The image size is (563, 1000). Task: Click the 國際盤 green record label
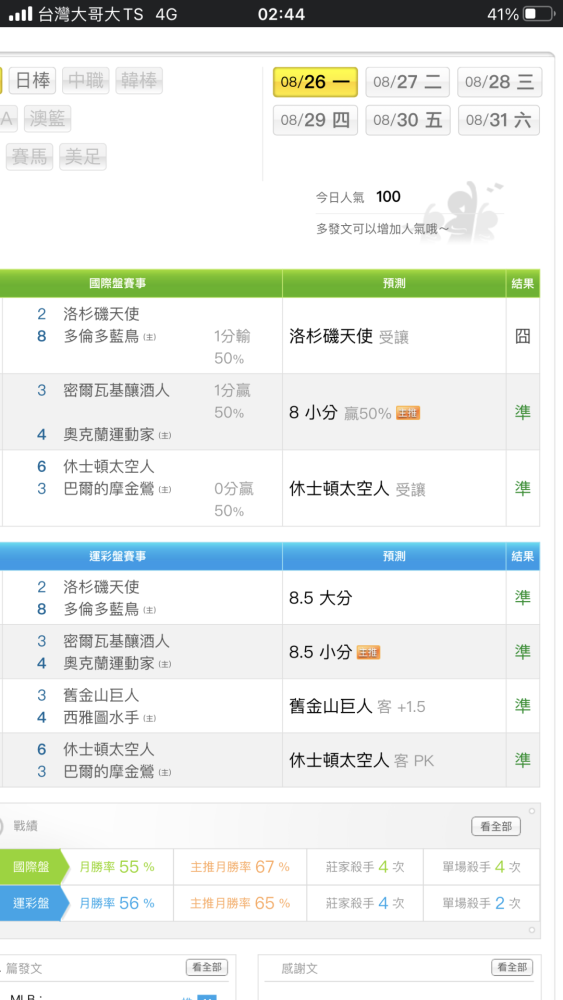point(31,867)
